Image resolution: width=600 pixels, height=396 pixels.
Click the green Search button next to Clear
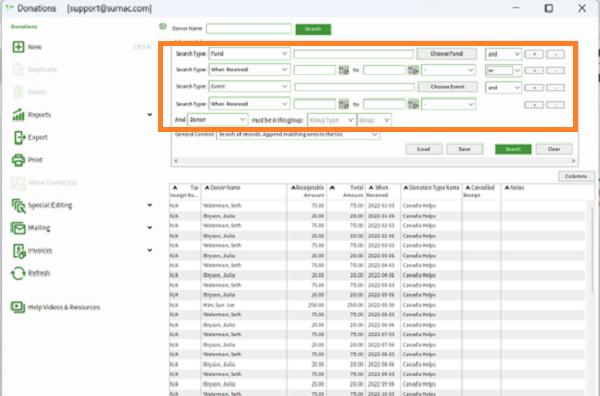click(x=513, y=149)
